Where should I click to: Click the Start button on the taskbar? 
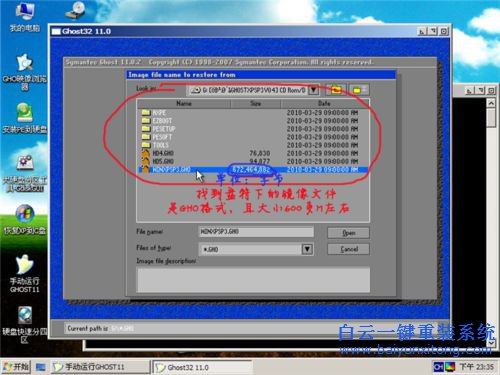pyautogui.click(x=16, y=367)
